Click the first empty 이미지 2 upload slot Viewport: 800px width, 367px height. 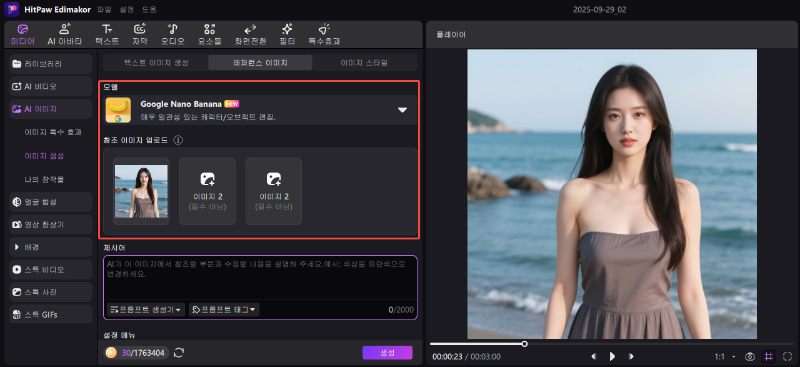[207, 191]
